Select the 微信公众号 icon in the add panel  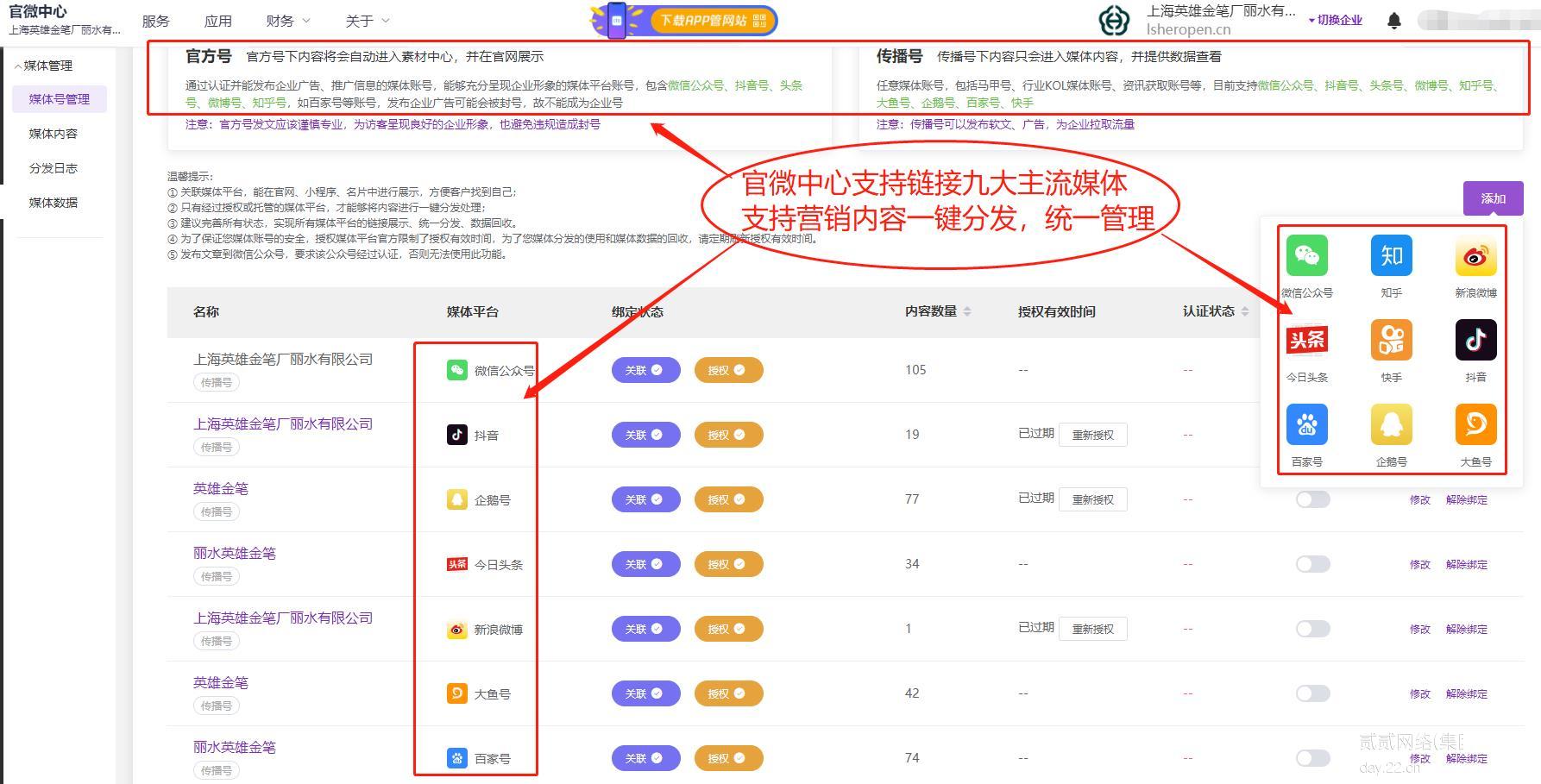tap(1308, 255)
